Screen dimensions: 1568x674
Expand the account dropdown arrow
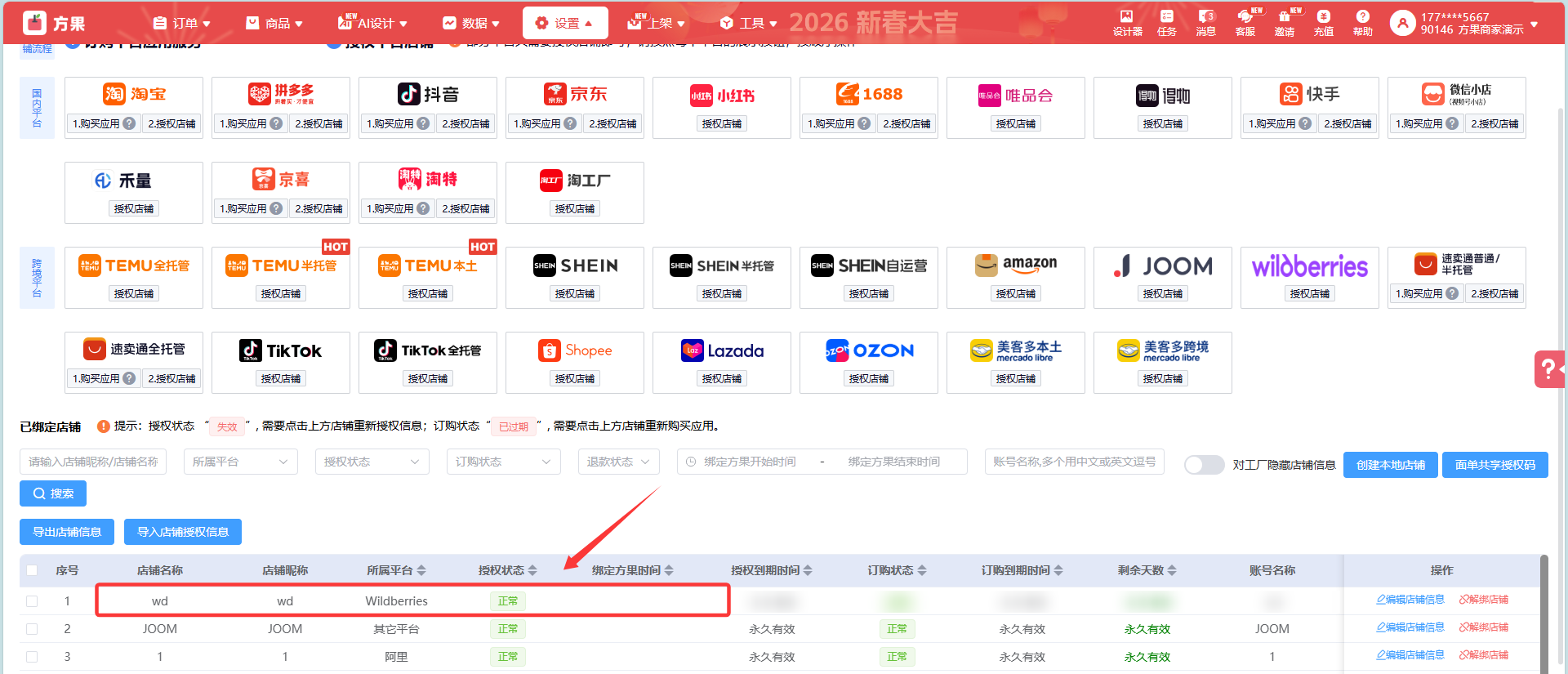click(x=1535, y=25)
